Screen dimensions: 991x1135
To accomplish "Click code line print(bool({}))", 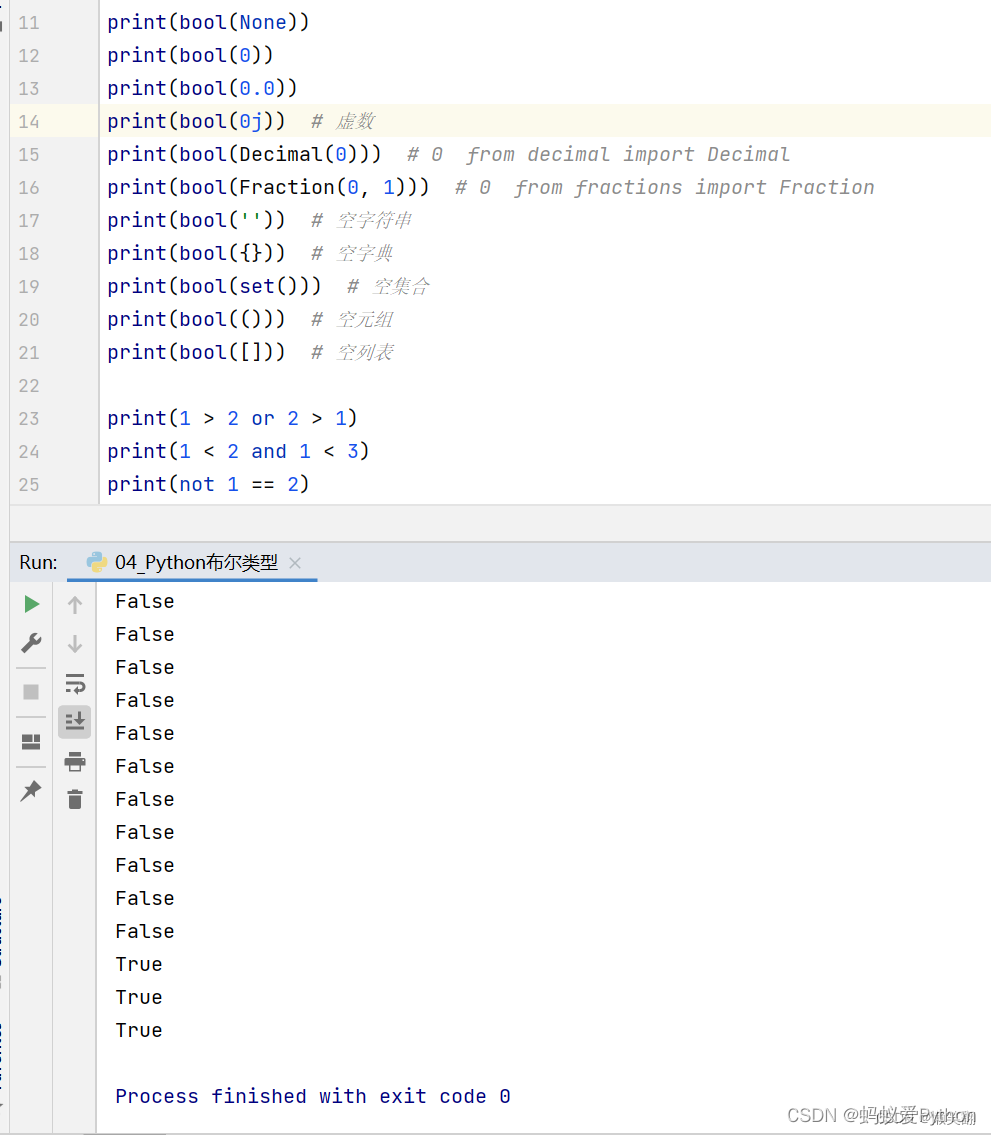I will click(x=196, y=253).
